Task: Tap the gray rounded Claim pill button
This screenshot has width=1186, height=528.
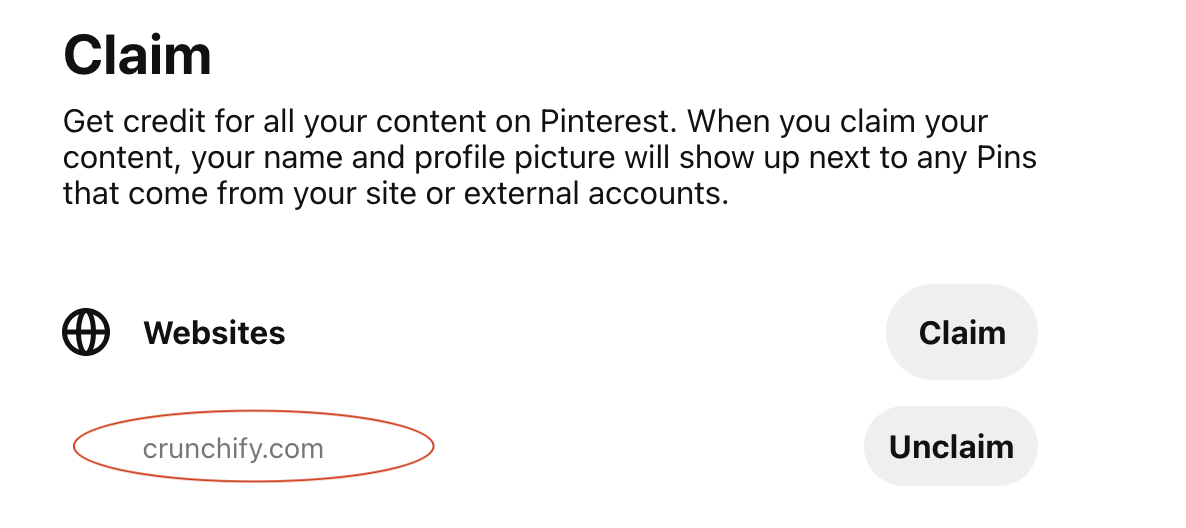Action: point(961,332)
